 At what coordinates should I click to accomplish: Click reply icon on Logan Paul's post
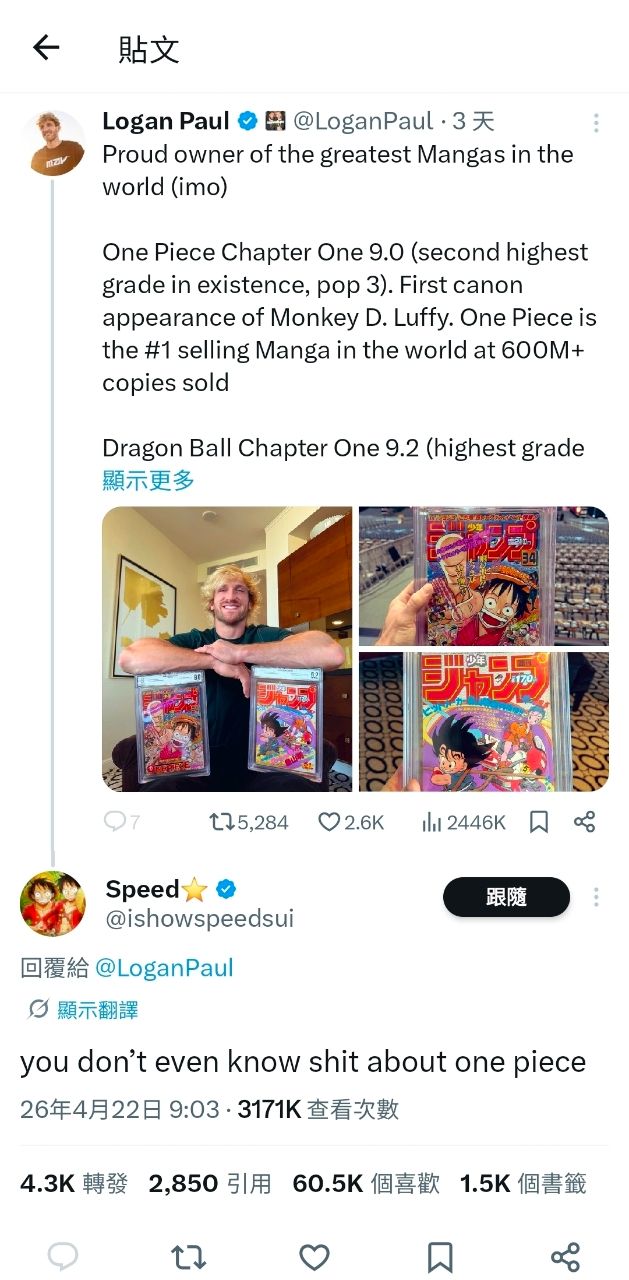coord(117,822)
